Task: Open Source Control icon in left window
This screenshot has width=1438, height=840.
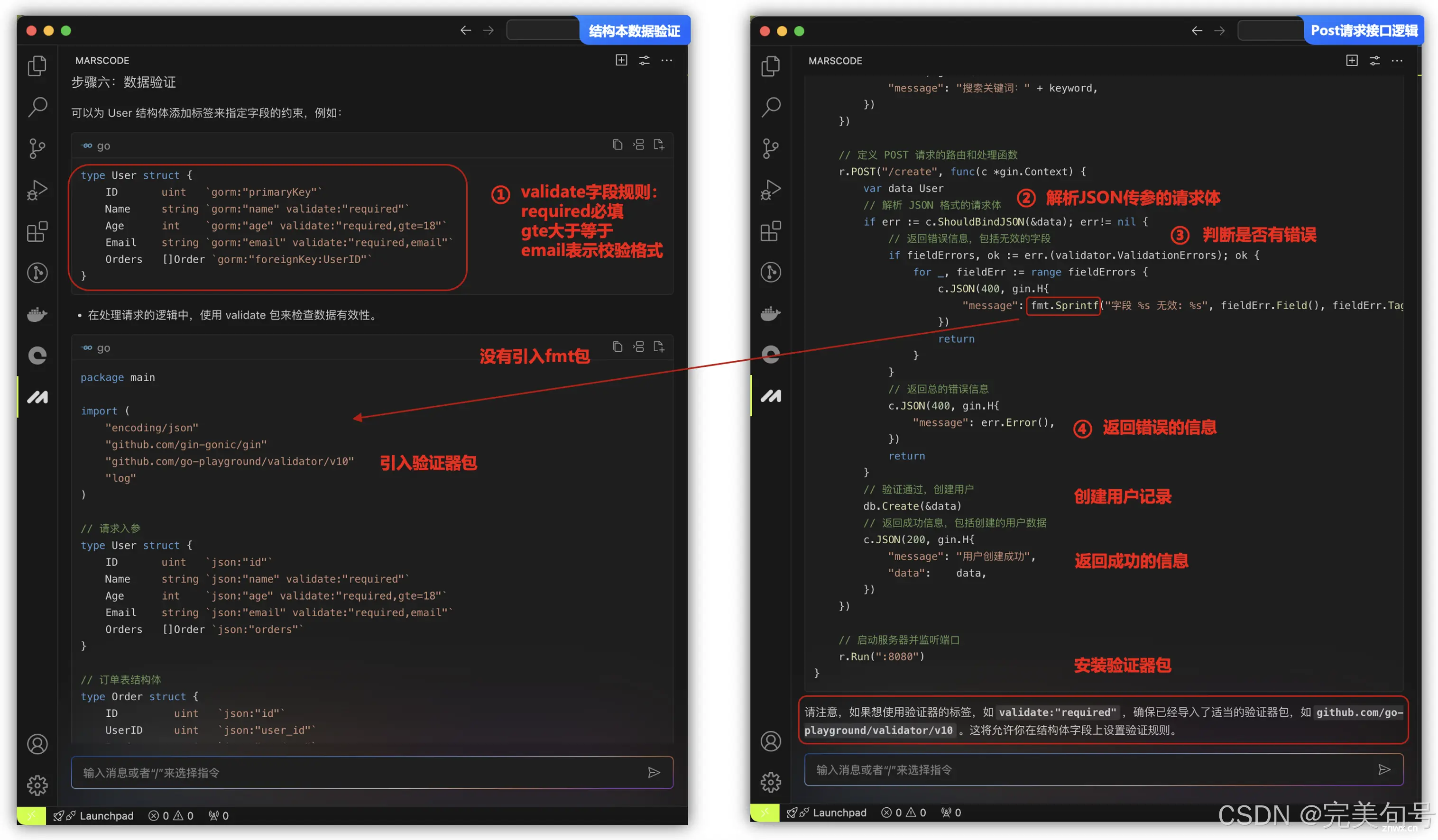Action: click(37, 148)
